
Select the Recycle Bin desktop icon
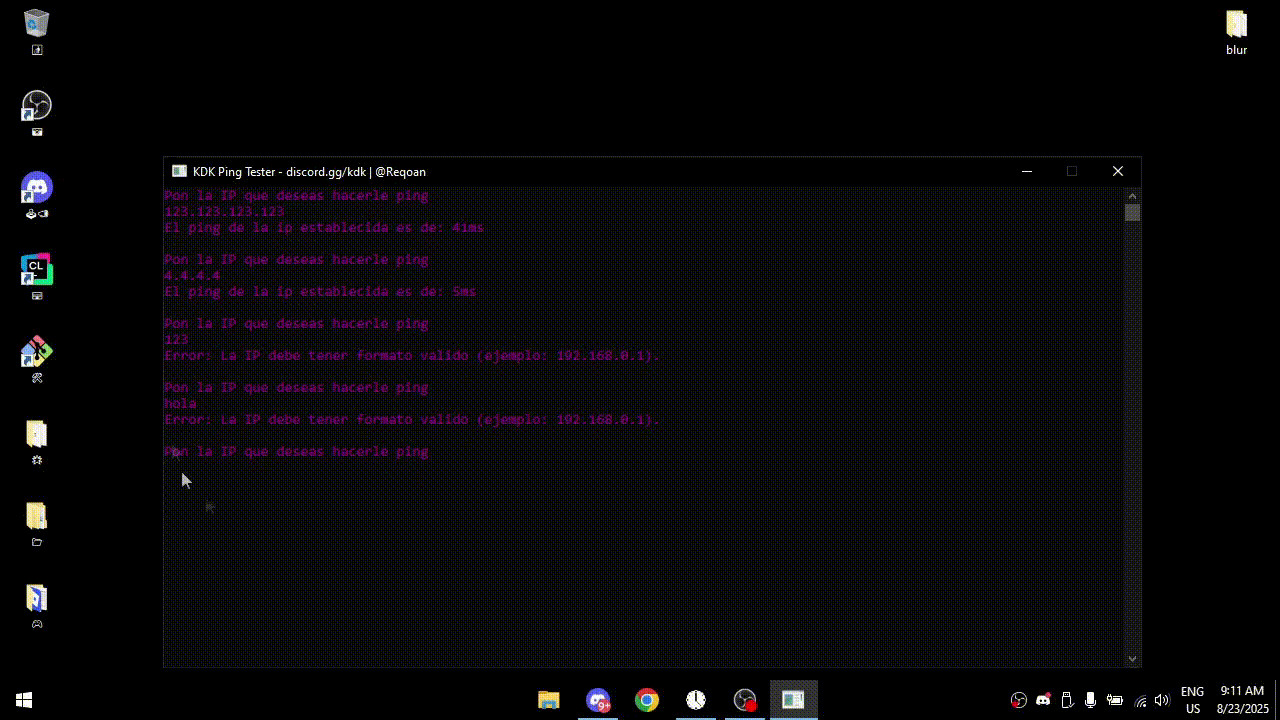point(37,24)
